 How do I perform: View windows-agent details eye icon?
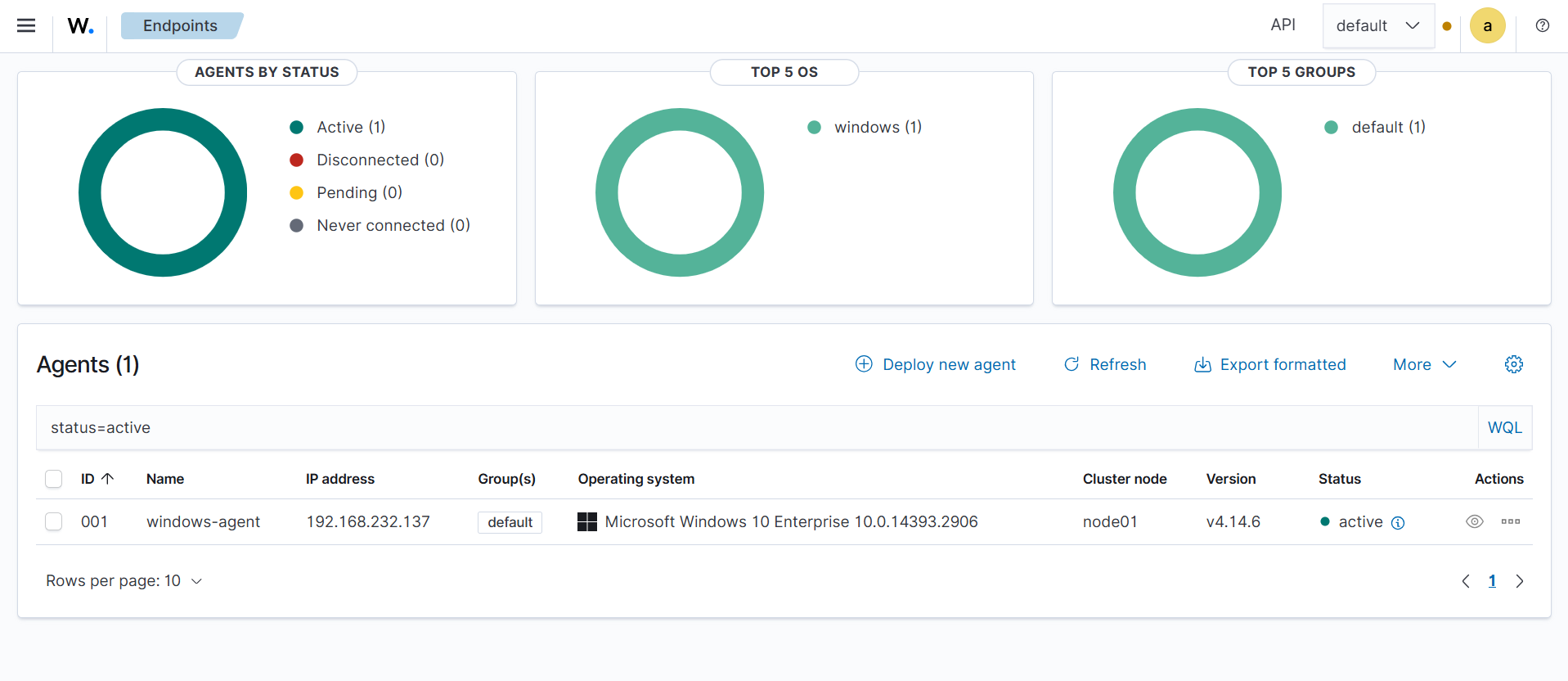1474,521
